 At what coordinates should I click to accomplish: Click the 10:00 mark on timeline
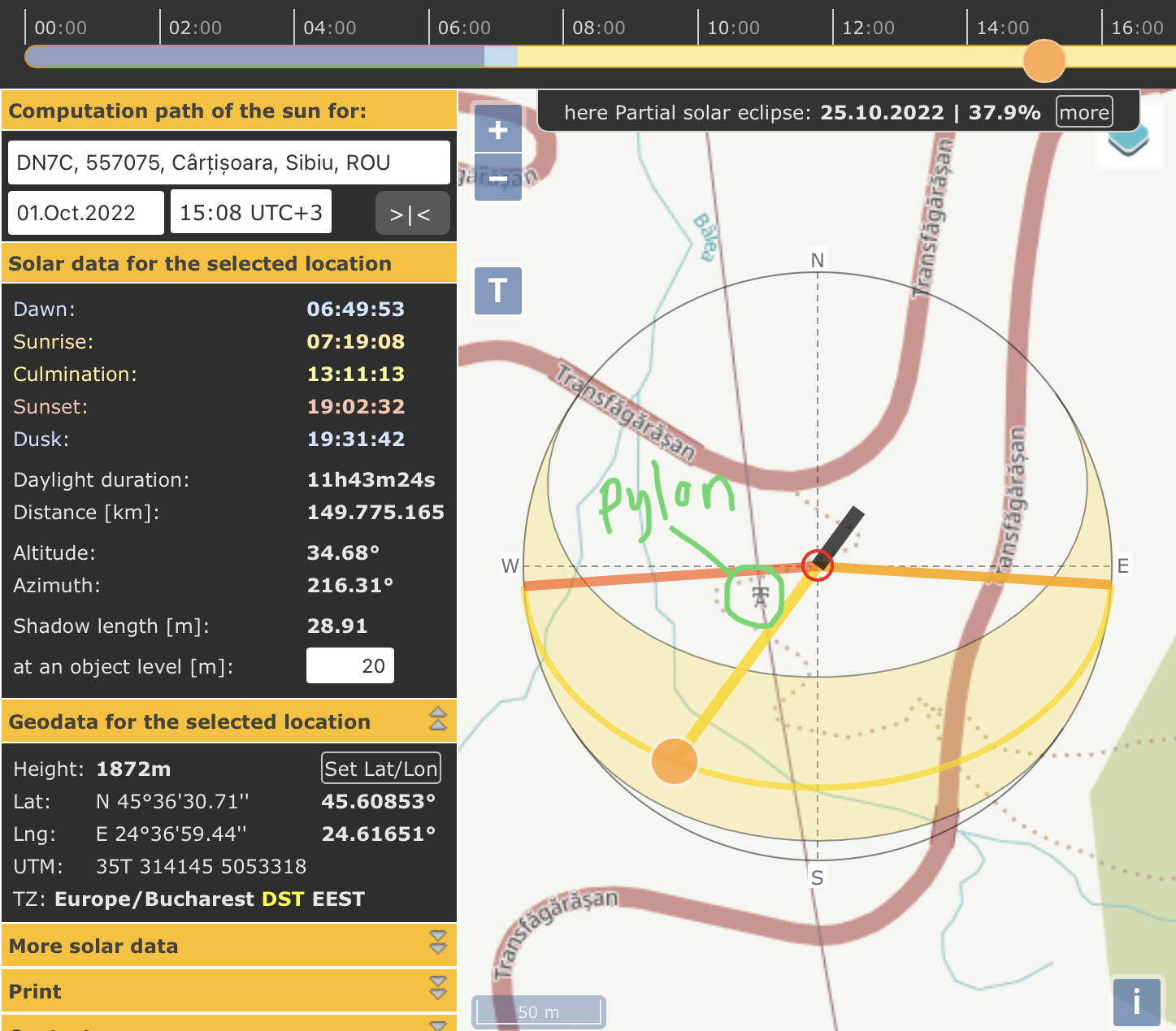pyautogui.click(x=732, y=28)
